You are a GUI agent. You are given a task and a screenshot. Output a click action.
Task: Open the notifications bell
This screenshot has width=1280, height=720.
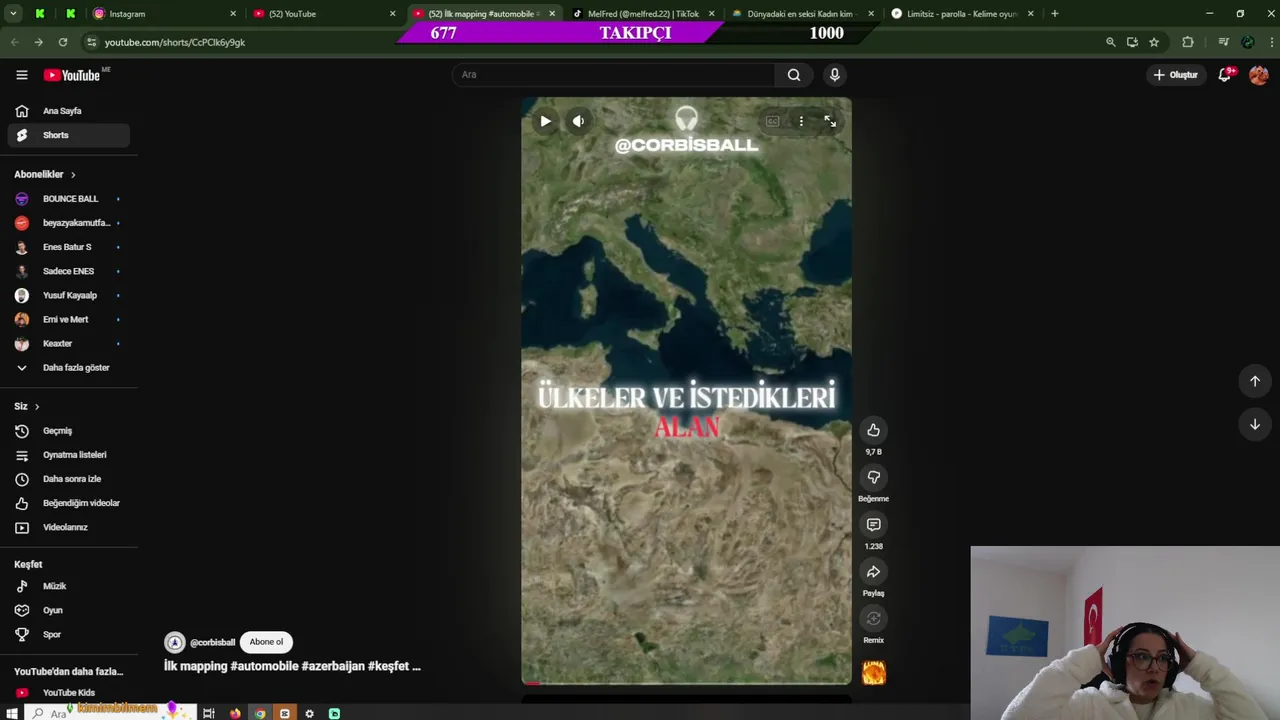click(x=1224, y=75)
